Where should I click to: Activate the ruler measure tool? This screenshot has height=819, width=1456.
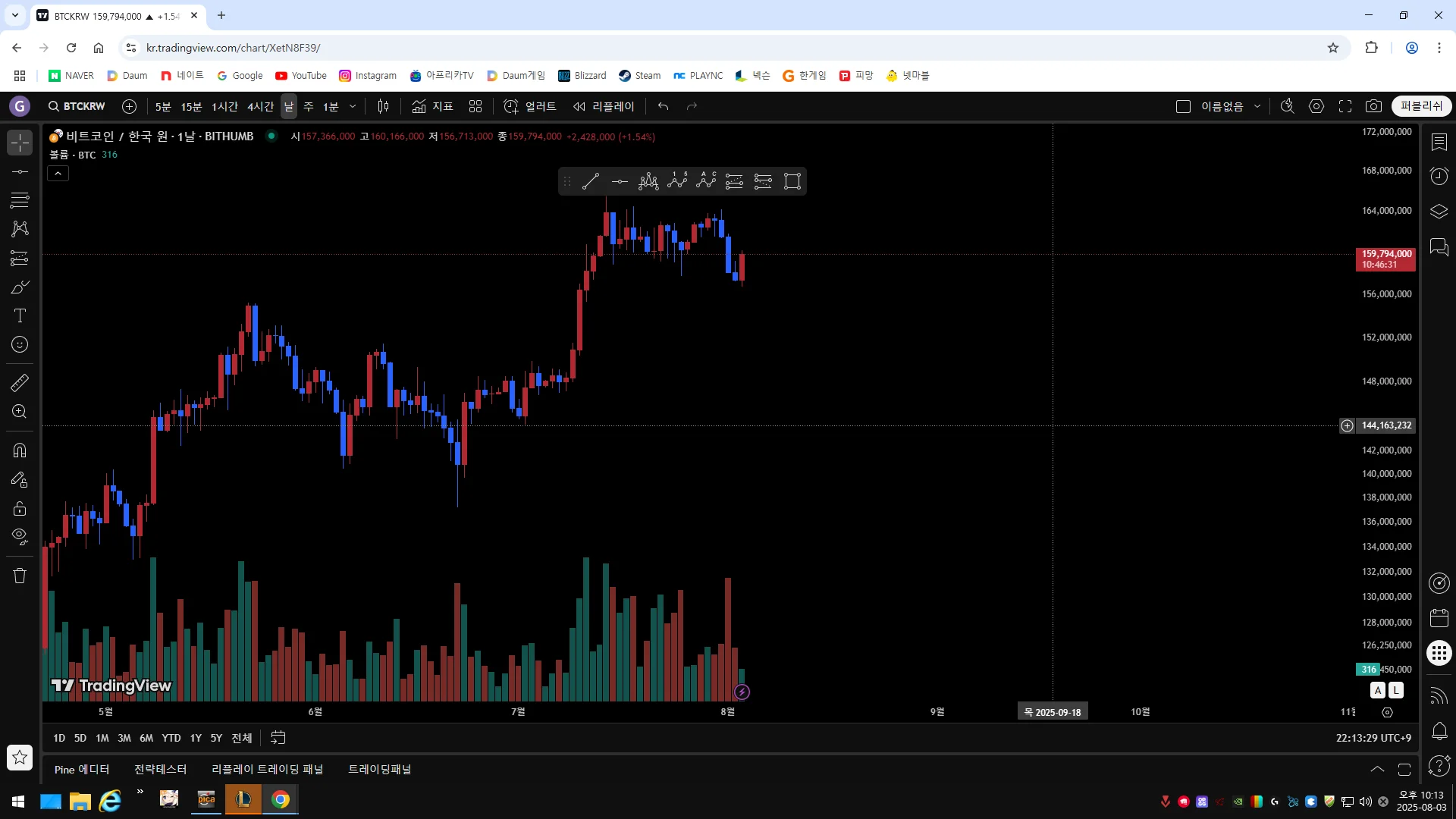pos(20,383)
